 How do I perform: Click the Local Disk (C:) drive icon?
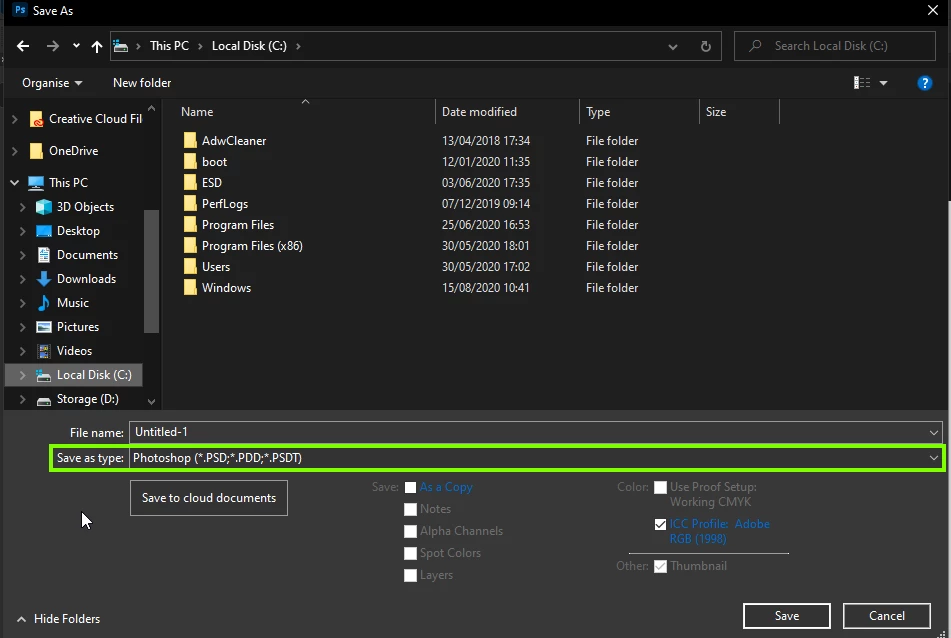coord(44,375)
